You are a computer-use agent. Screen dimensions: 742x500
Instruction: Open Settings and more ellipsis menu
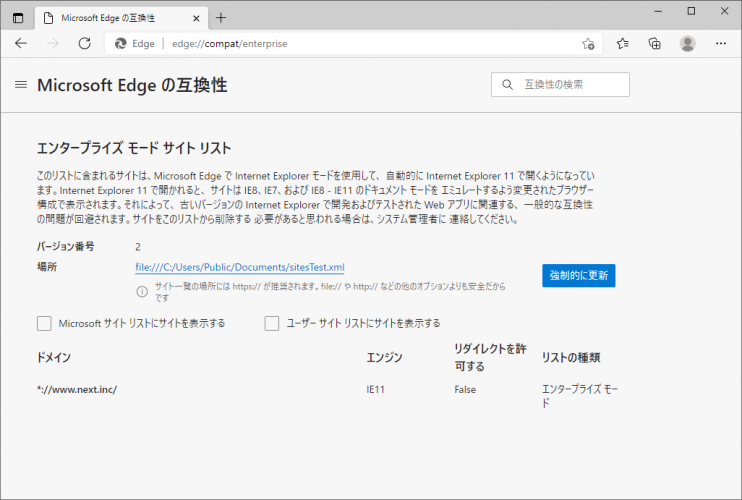tap(721, 44)
